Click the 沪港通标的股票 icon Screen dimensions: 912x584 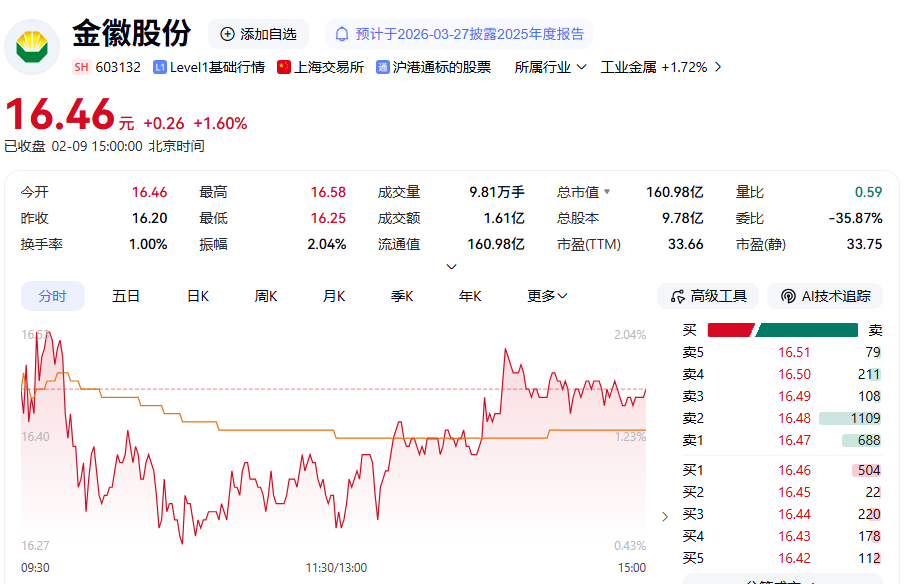point(383,68)
